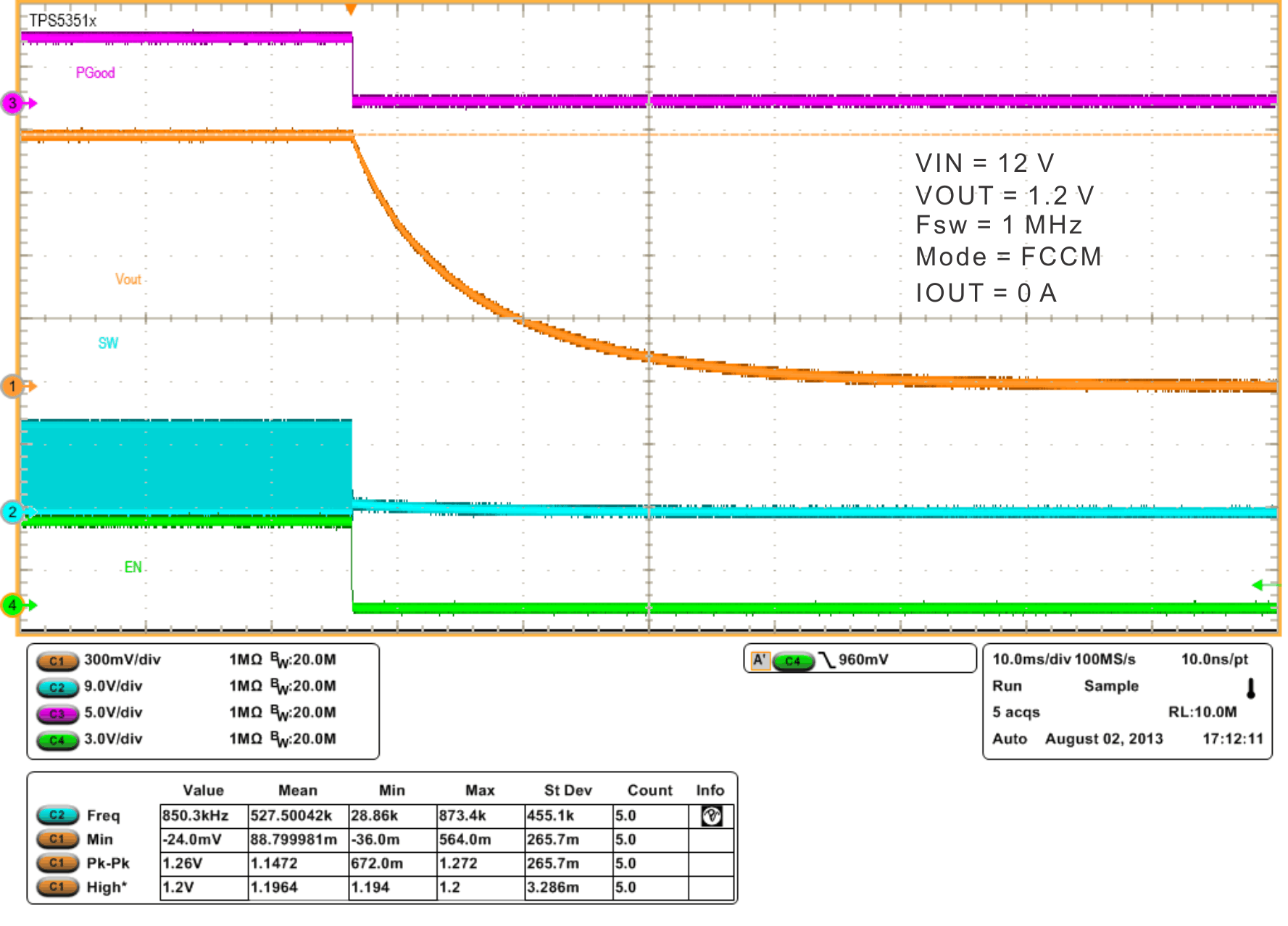Click the 3.286m St Dev cell
Image resolution: width=1288 pixels, height=926 pixels.
tap(569, 888)
